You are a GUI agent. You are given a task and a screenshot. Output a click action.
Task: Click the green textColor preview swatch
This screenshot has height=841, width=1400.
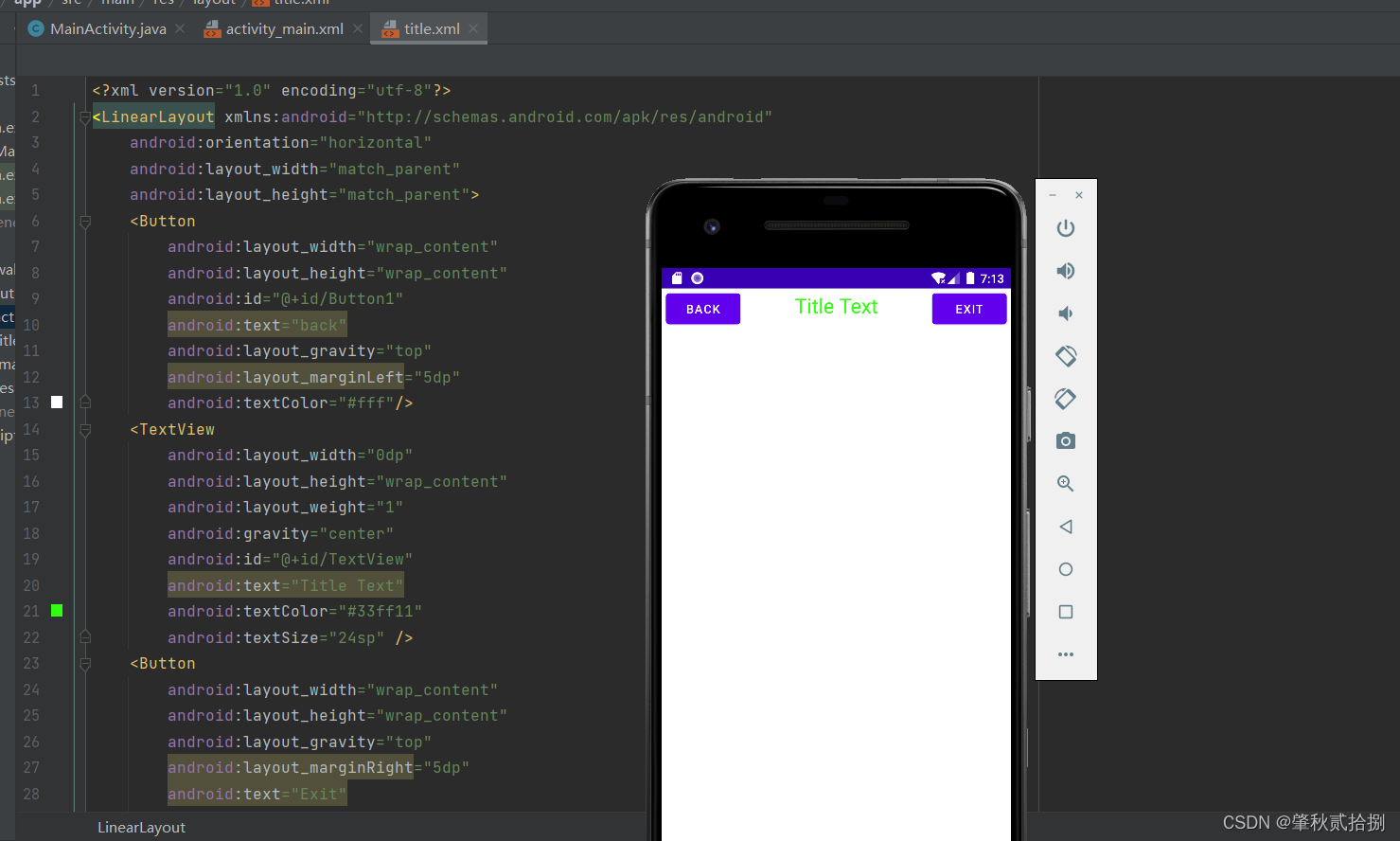tap(56, 611)
